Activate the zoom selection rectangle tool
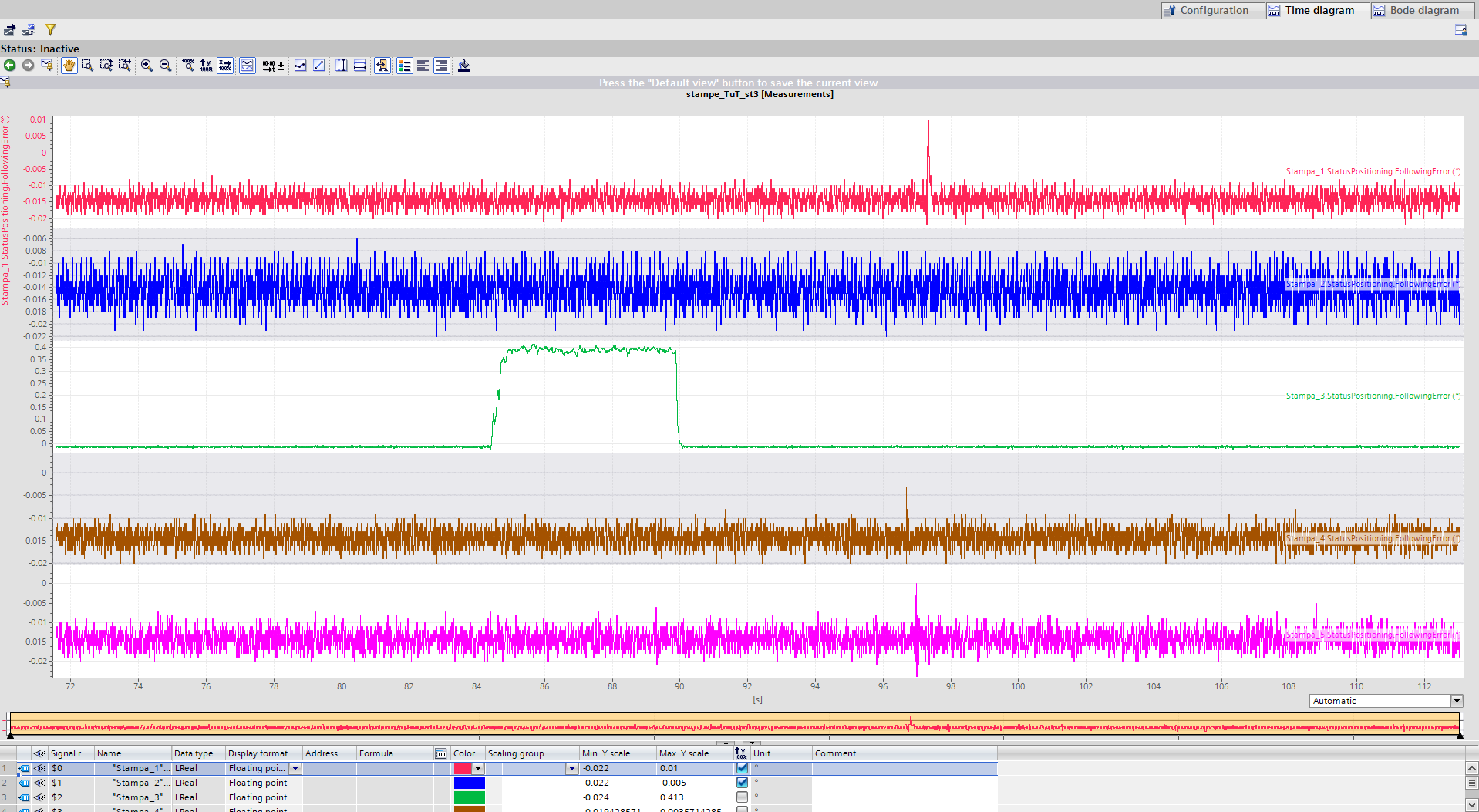This screenshot has width=1479, height=812. pyautogui.click(x=87, y=66)
